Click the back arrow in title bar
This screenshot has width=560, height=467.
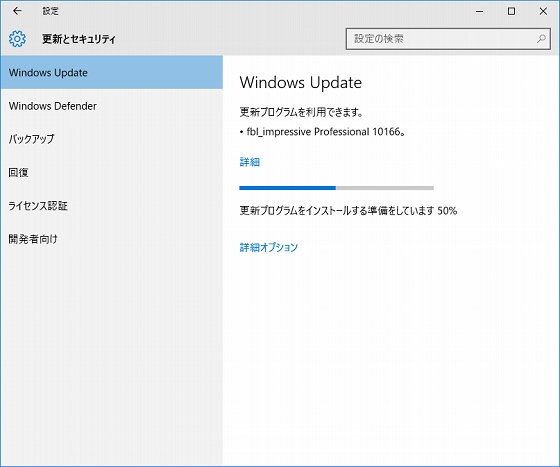[x=17, y=11]
